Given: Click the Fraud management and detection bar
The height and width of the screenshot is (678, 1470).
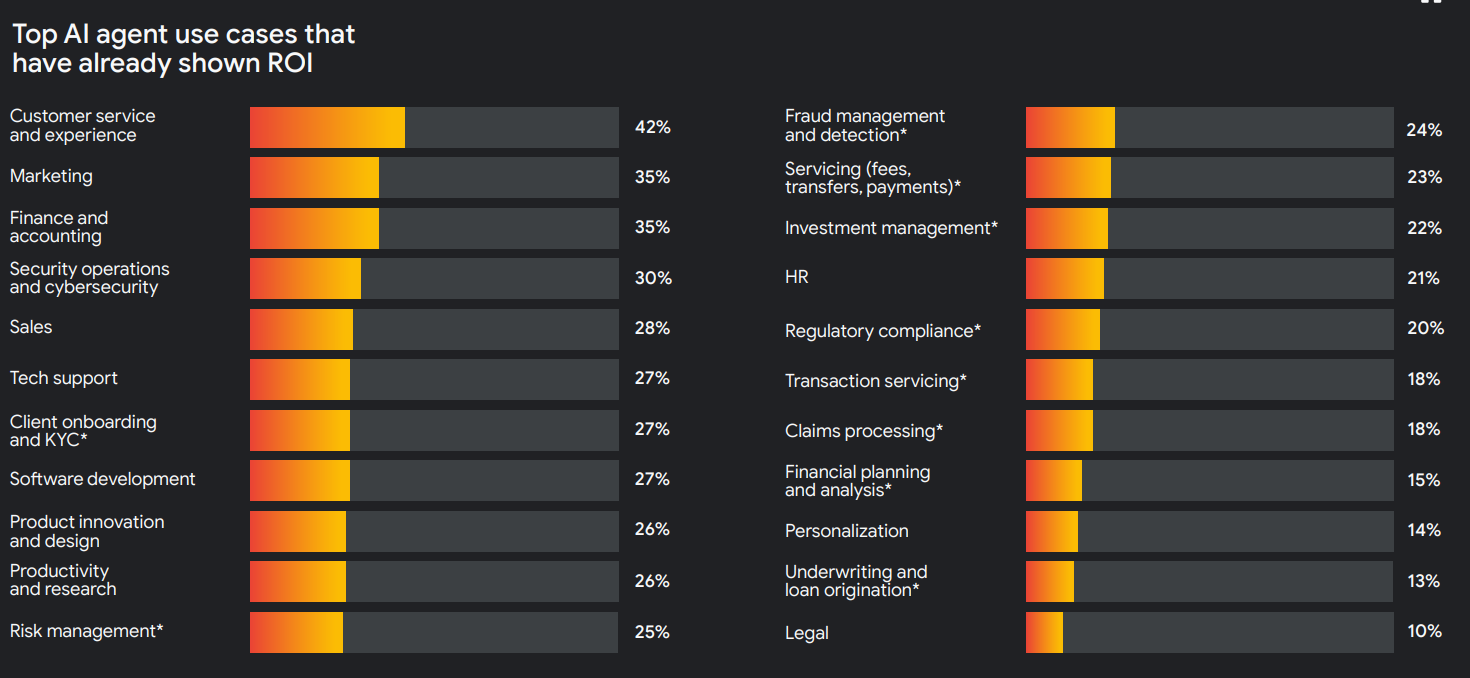Looking at the screenshot, I should click(1070, 128).
